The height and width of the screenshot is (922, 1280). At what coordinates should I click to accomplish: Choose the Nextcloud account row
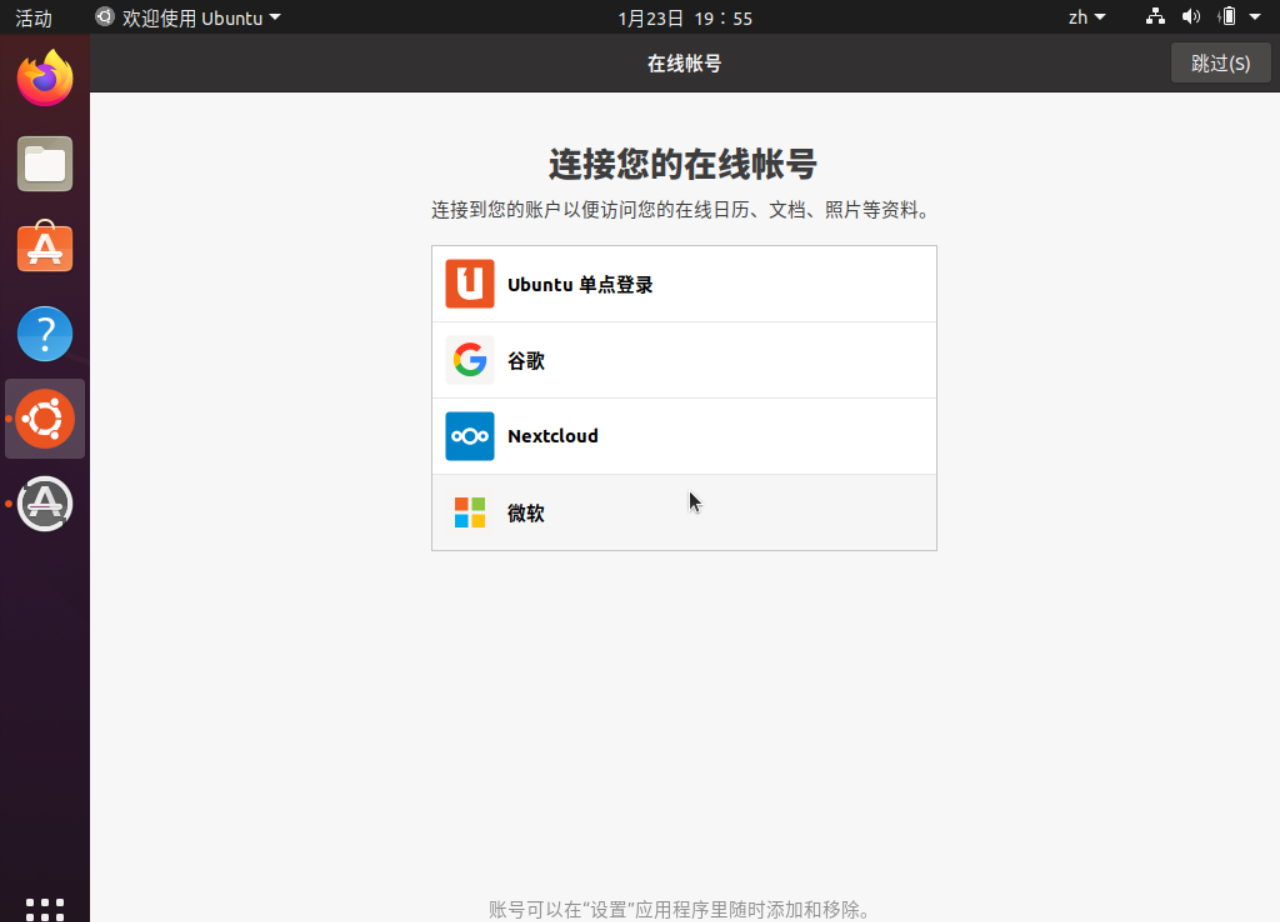684,436
